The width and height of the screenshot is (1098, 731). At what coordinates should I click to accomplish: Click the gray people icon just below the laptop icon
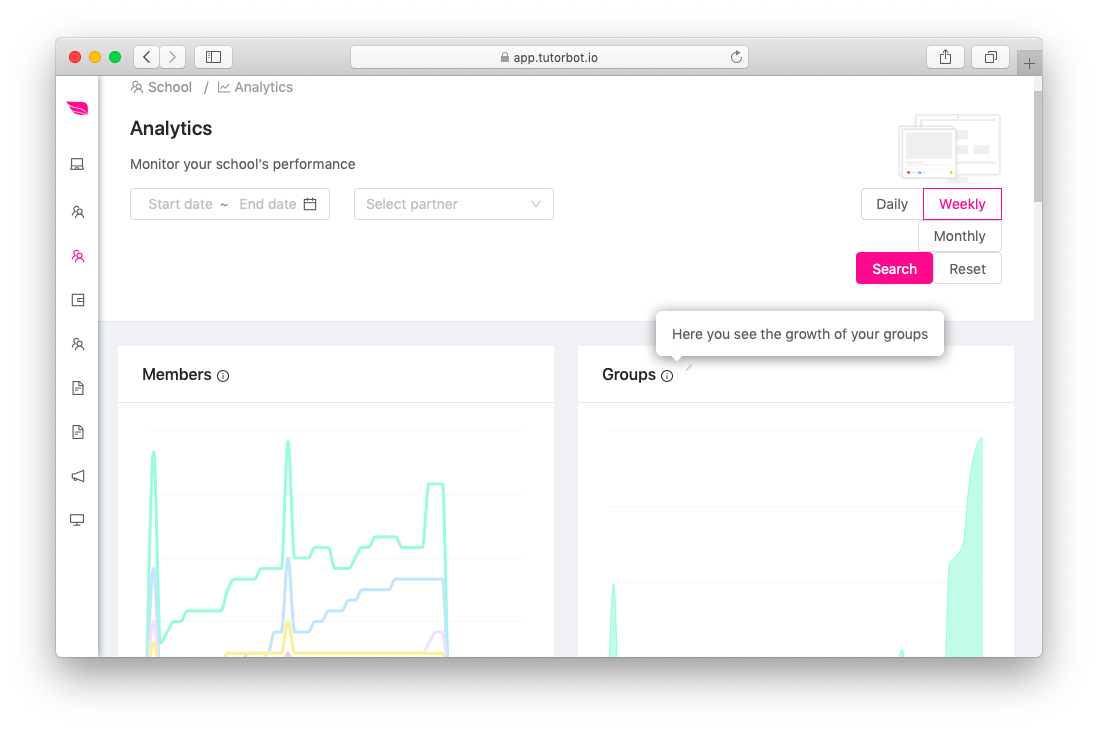(78, 211)
